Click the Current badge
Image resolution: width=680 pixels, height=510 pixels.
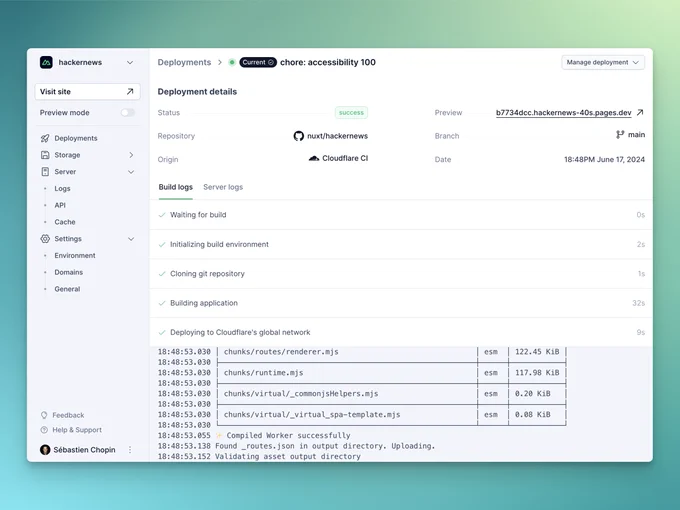258,62
